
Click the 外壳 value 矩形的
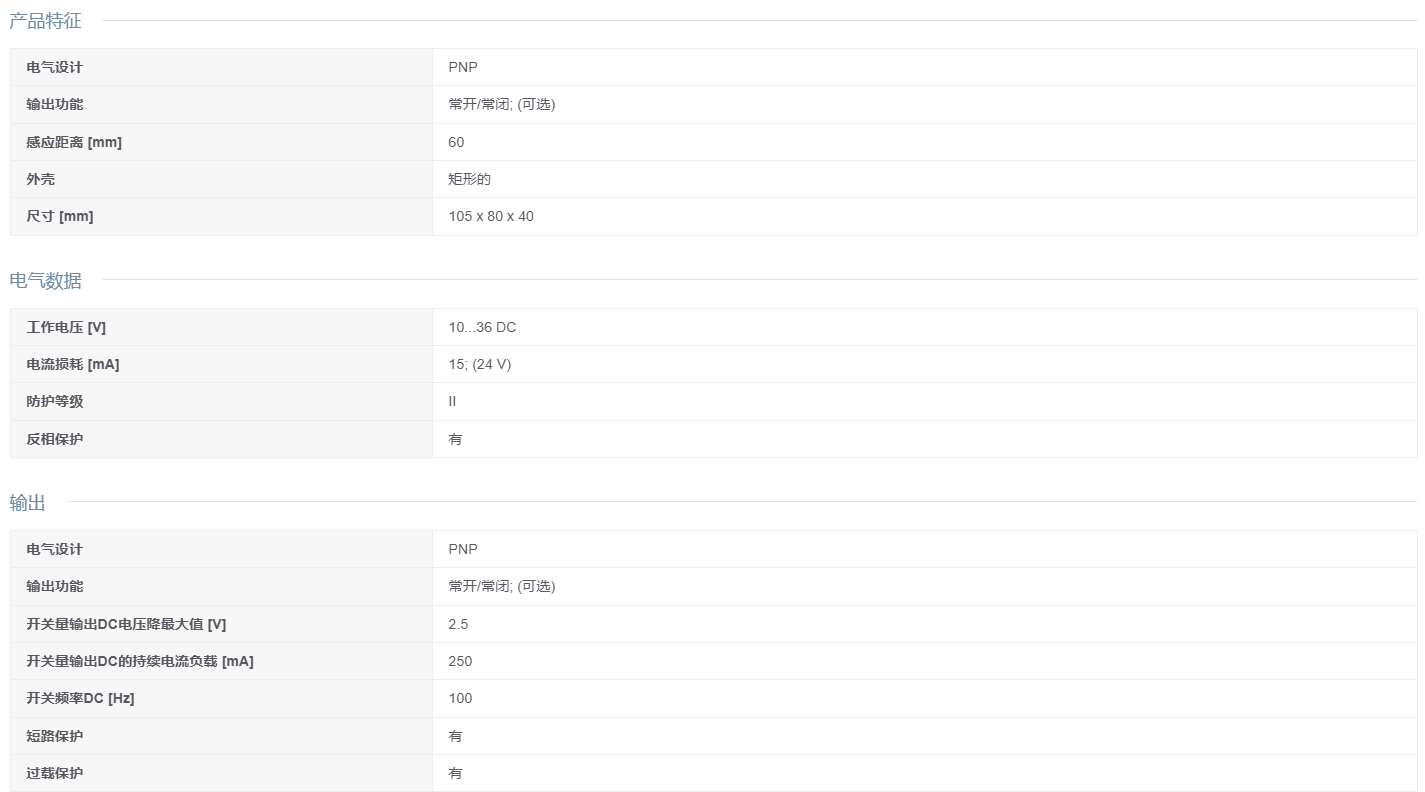[x=469, y=179]
